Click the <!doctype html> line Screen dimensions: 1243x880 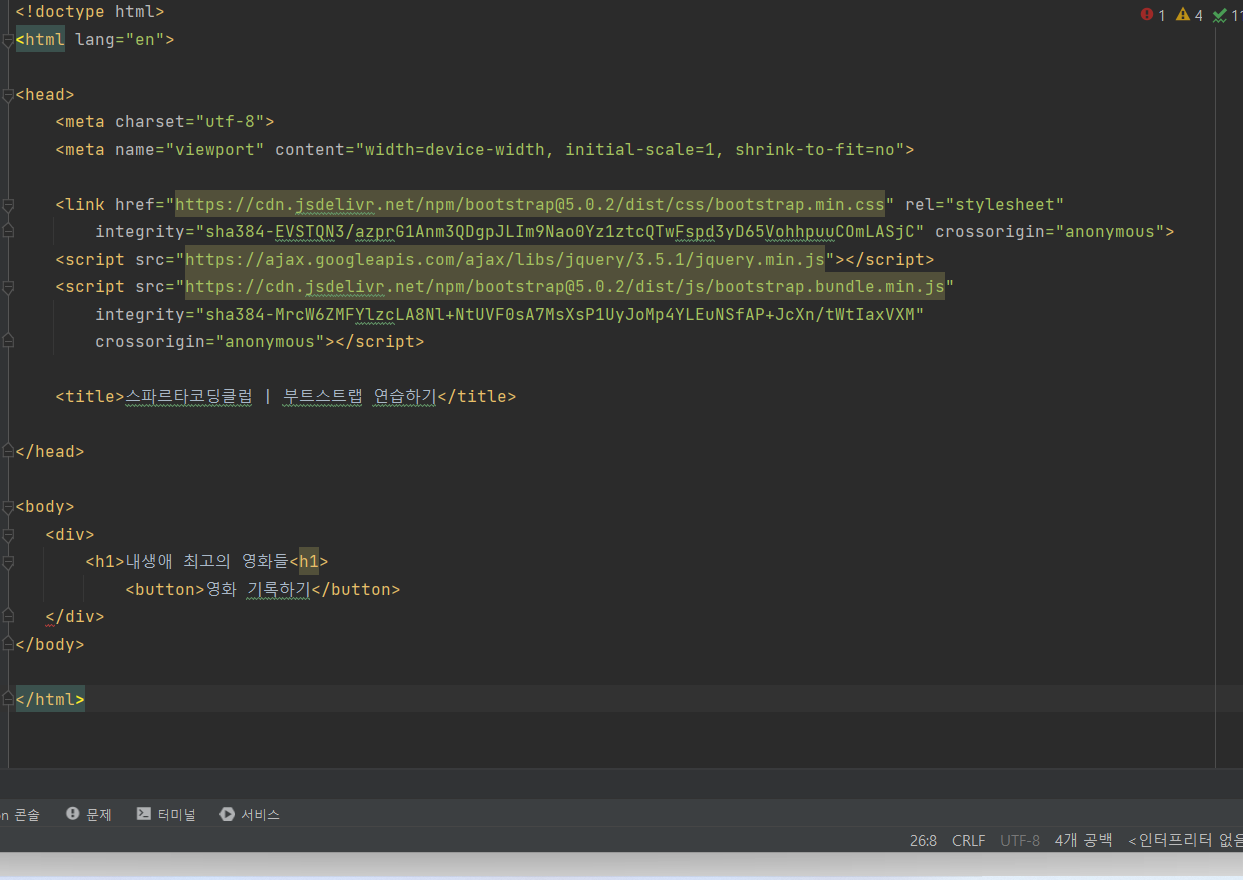(90, 13)
